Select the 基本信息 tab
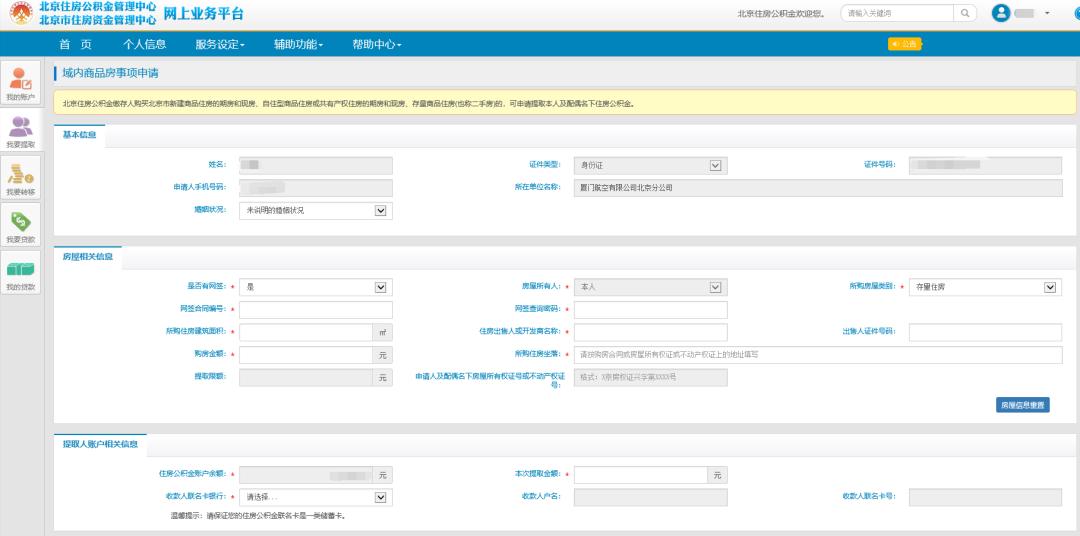Screen dimensions: 1080x536 79,135
